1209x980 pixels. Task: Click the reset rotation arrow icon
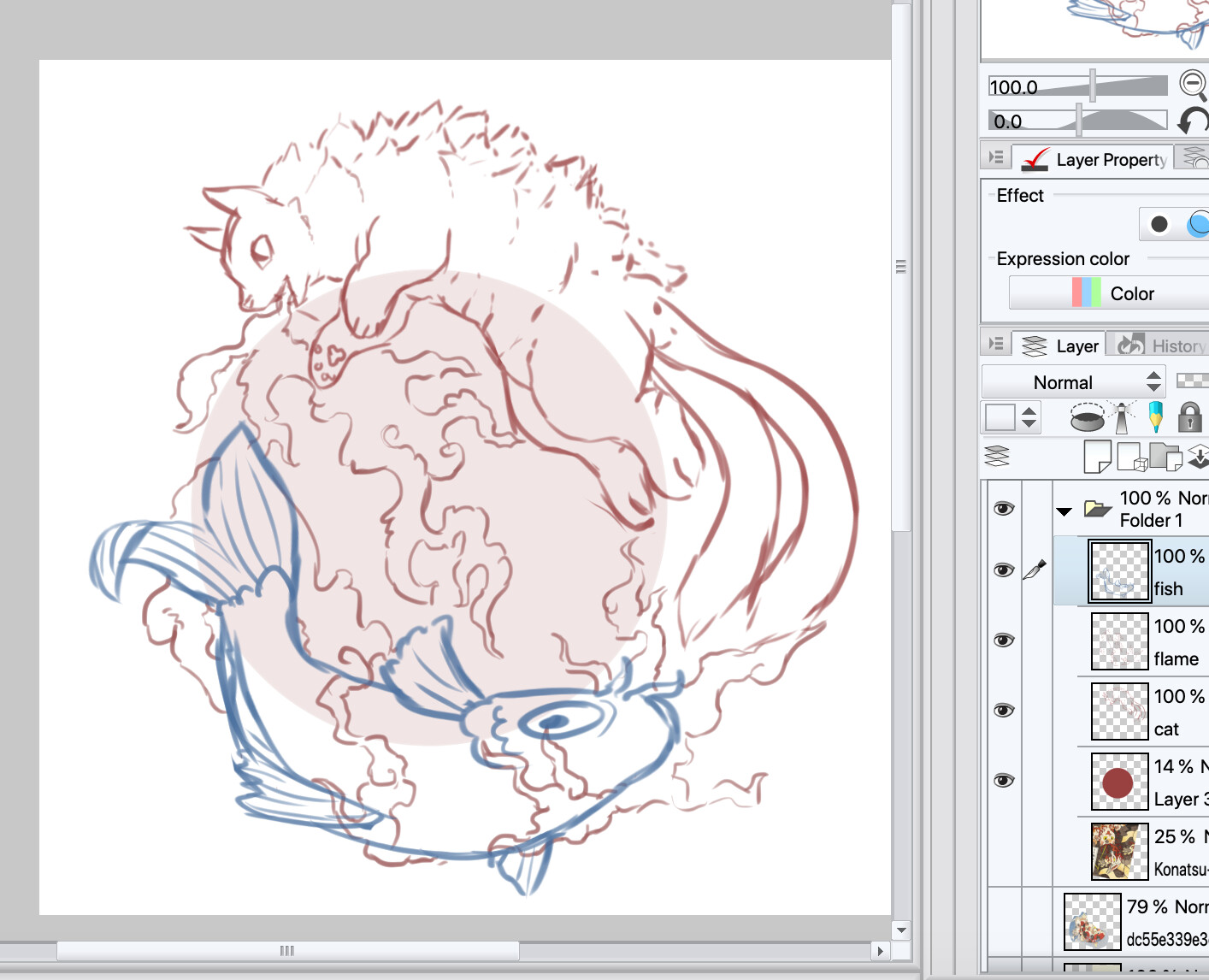1194,121
